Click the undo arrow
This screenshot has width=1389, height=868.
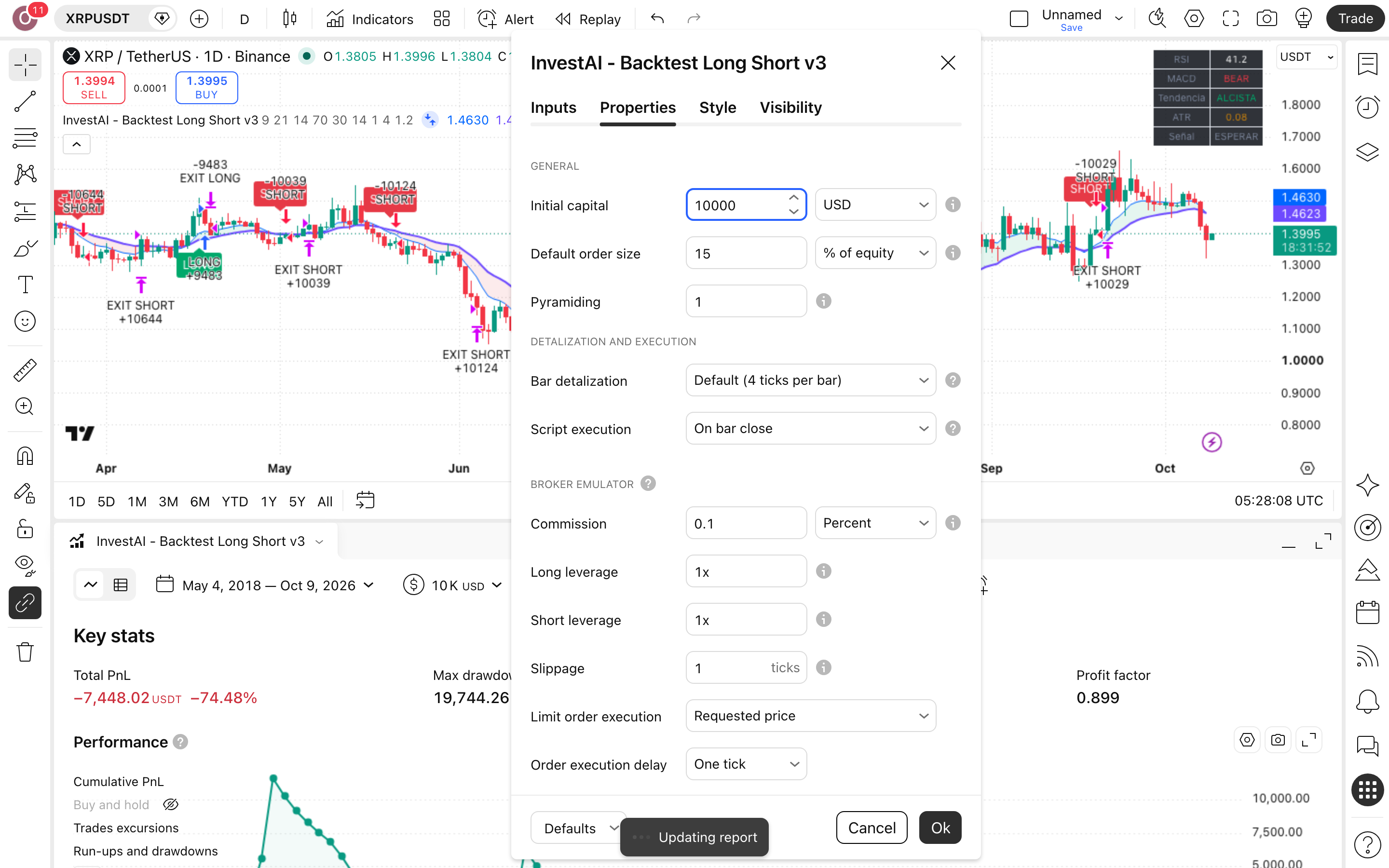pos(657,19)
